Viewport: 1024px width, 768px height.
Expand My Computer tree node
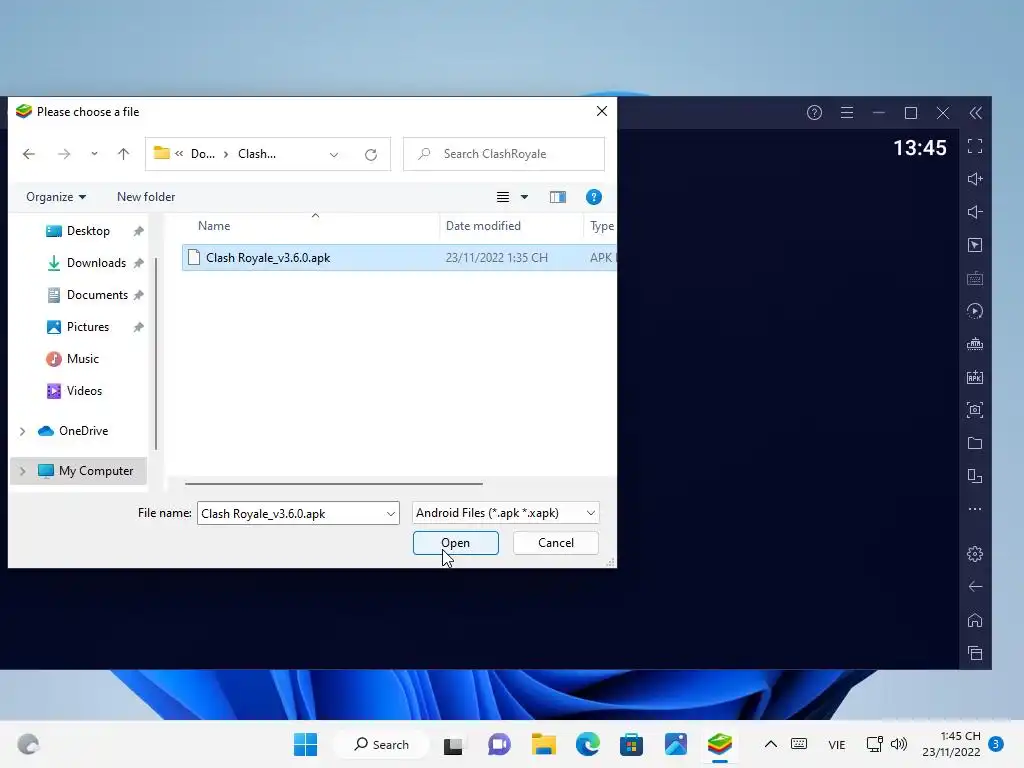(22, 471)
